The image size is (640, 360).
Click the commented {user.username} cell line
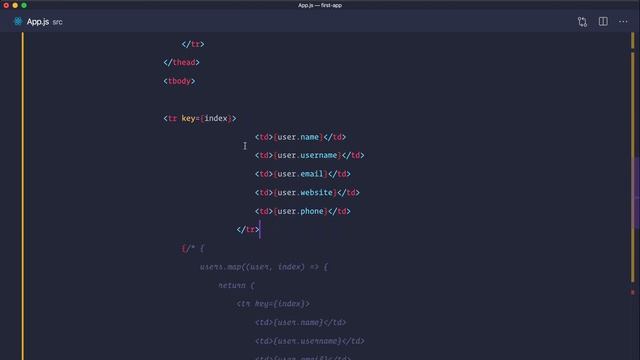(309, 341)
